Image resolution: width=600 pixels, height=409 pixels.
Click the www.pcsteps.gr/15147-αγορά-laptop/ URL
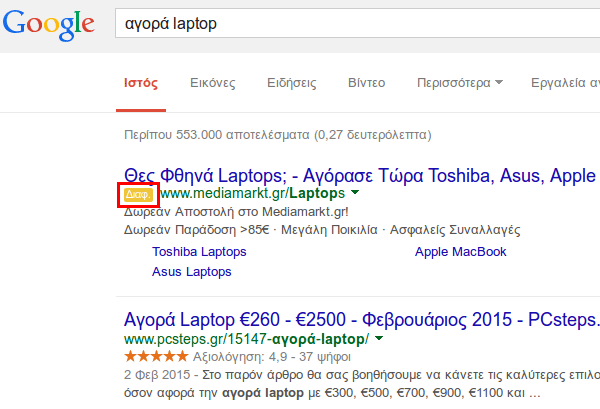(x=246, y=339)
